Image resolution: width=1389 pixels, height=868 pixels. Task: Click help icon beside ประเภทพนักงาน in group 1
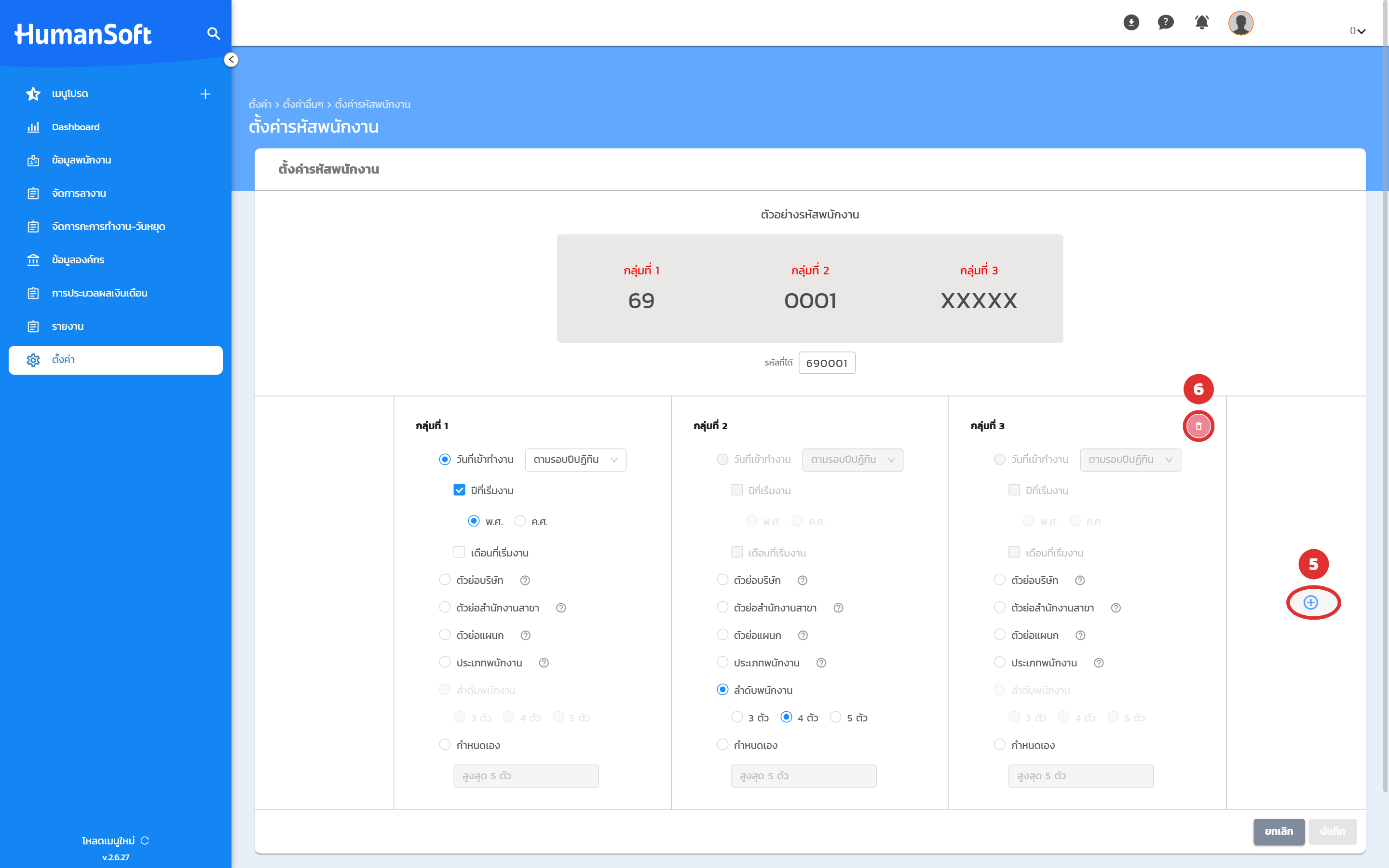point(544,663)
